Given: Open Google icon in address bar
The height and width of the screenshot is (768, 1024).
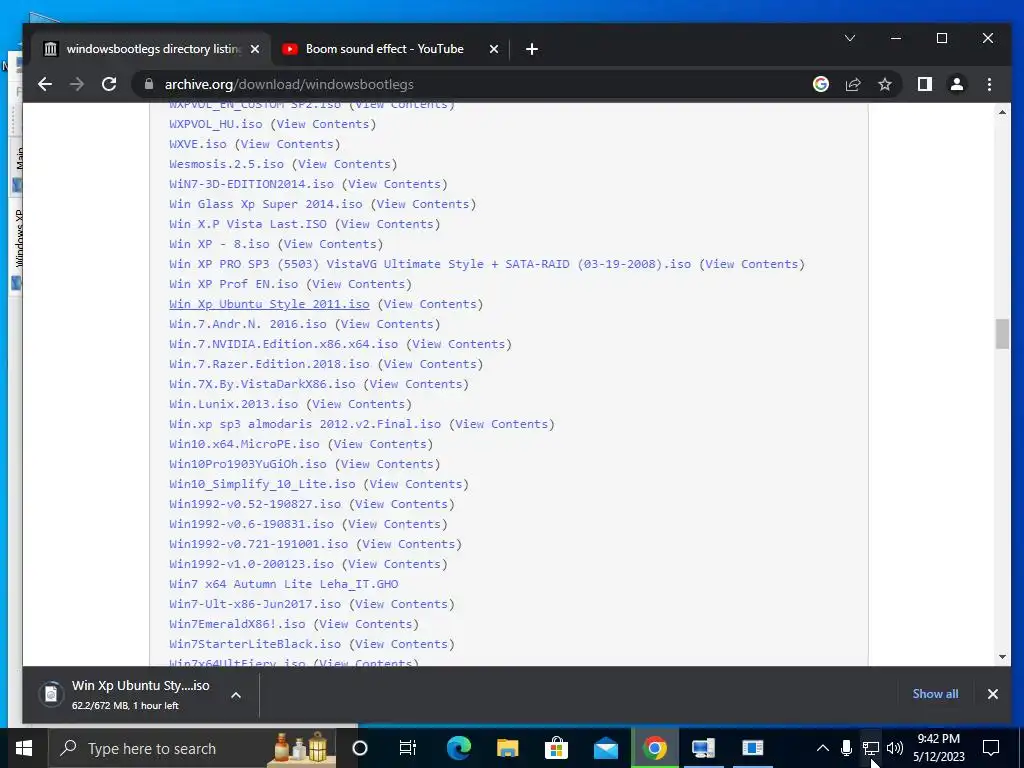Looking at the screenshot, I should 821,84.
